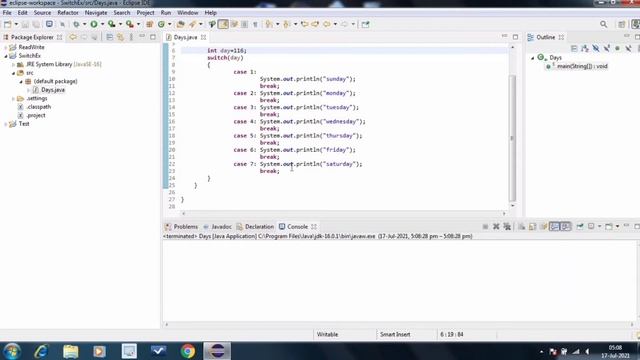Click the Sort alphabetically icon in Outline
The height and width of the screenshot is (360, 640).
click(x=585, y=49)
